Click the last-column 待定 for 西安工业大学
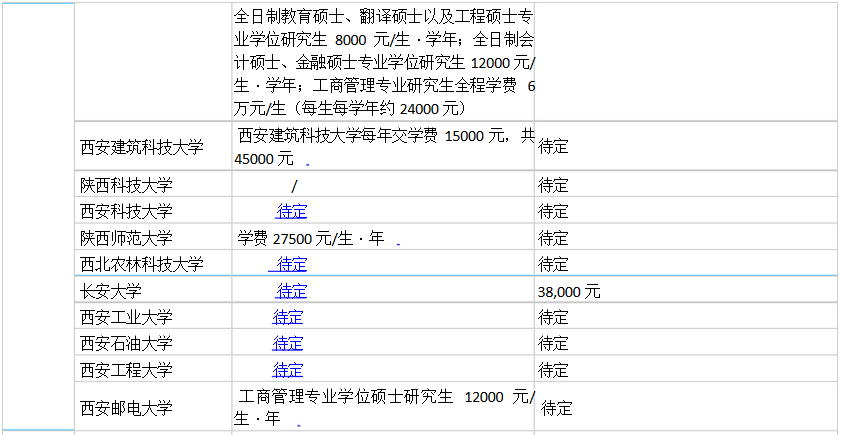The height and width of the screenshot is (435, 842). pyautogui.click(x=553, y=317)
